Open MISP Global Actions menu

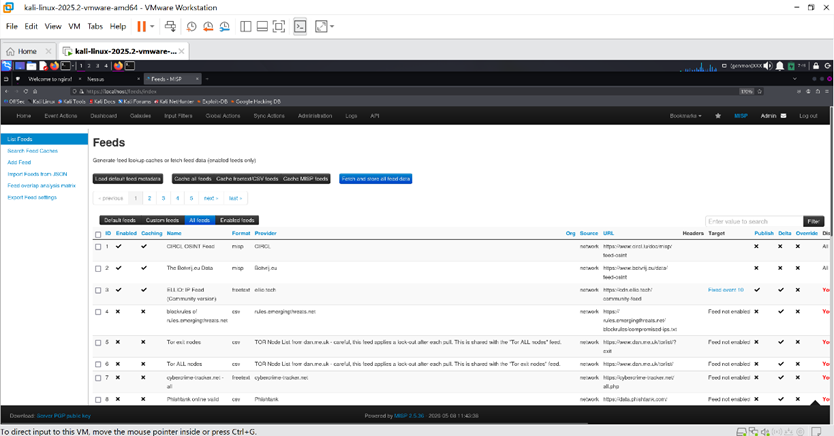point(223,115)
